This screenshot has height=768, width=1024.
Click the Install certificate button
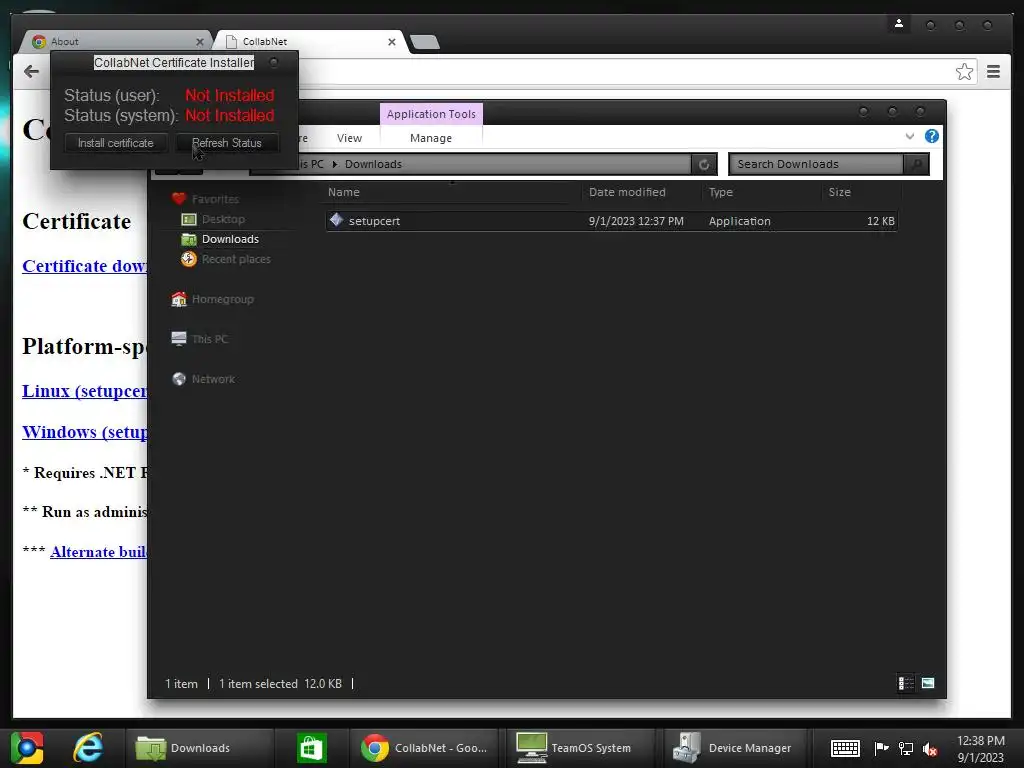[x=116, y=143]
